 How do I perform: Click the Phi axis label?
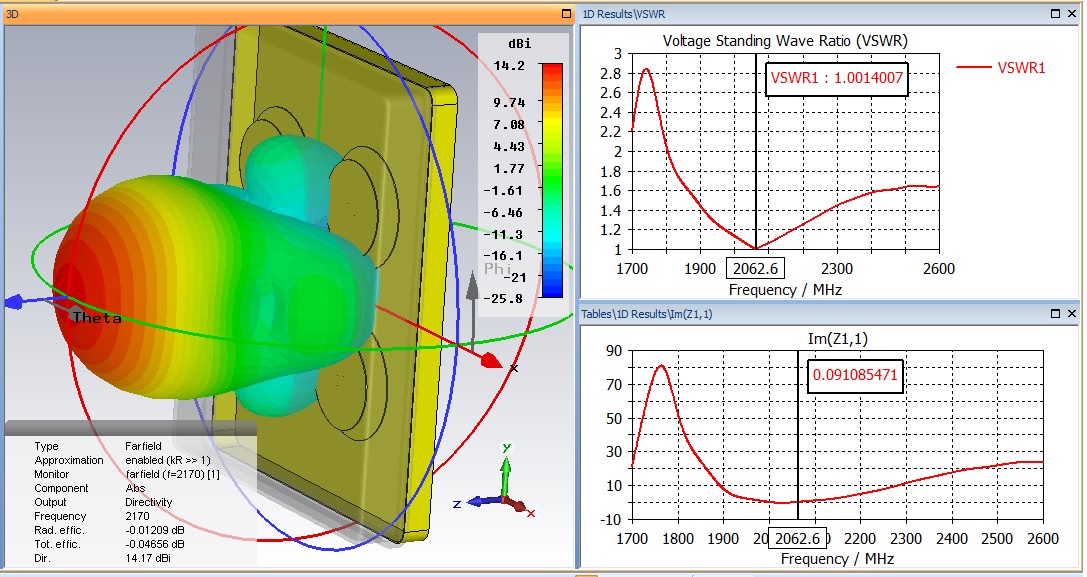point(497,268)
